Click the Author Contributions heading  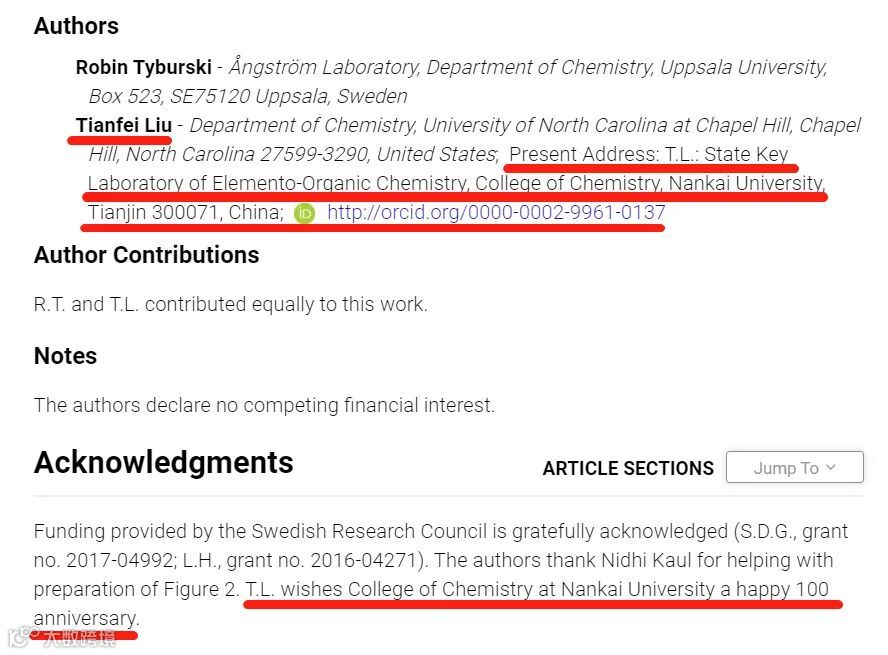(x=147, y=255)
